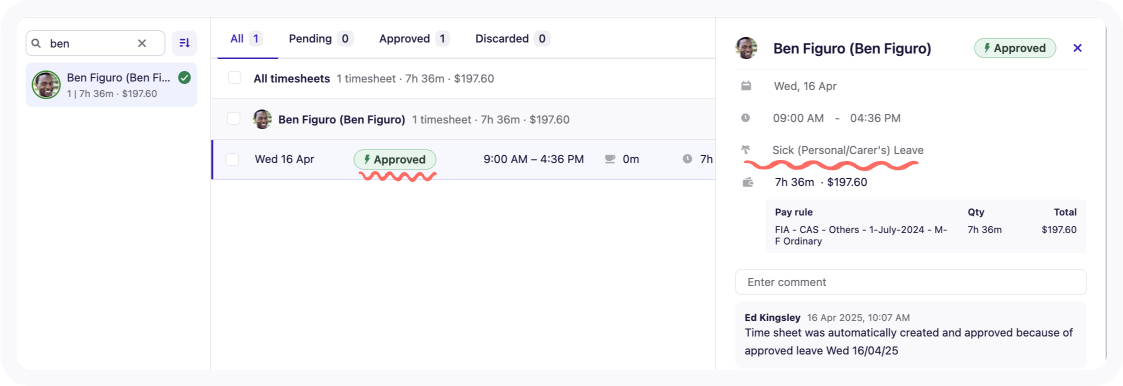
Task: Clear the search text with X icon
Action: 142,43
